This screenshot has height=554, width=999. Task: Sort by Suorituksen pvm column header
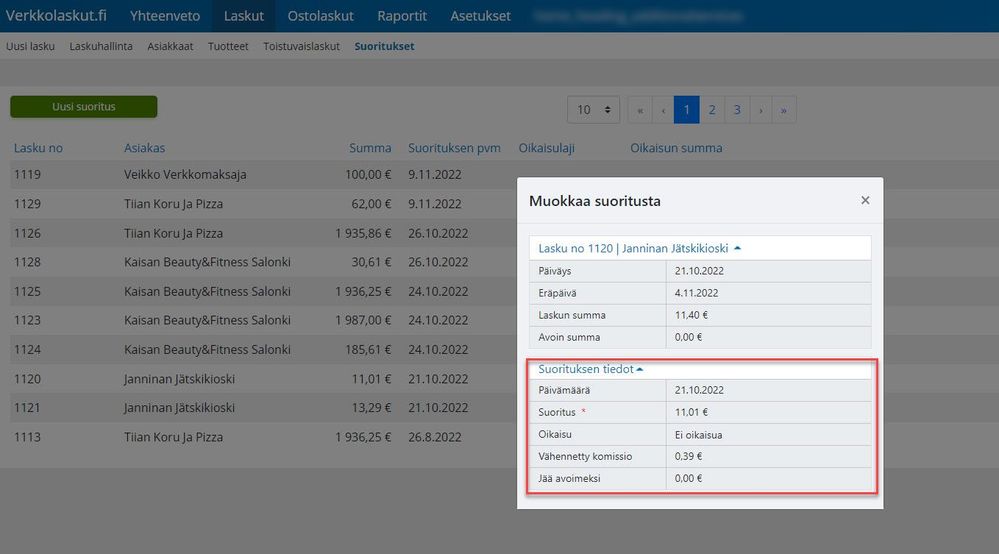tap(454, 148)
